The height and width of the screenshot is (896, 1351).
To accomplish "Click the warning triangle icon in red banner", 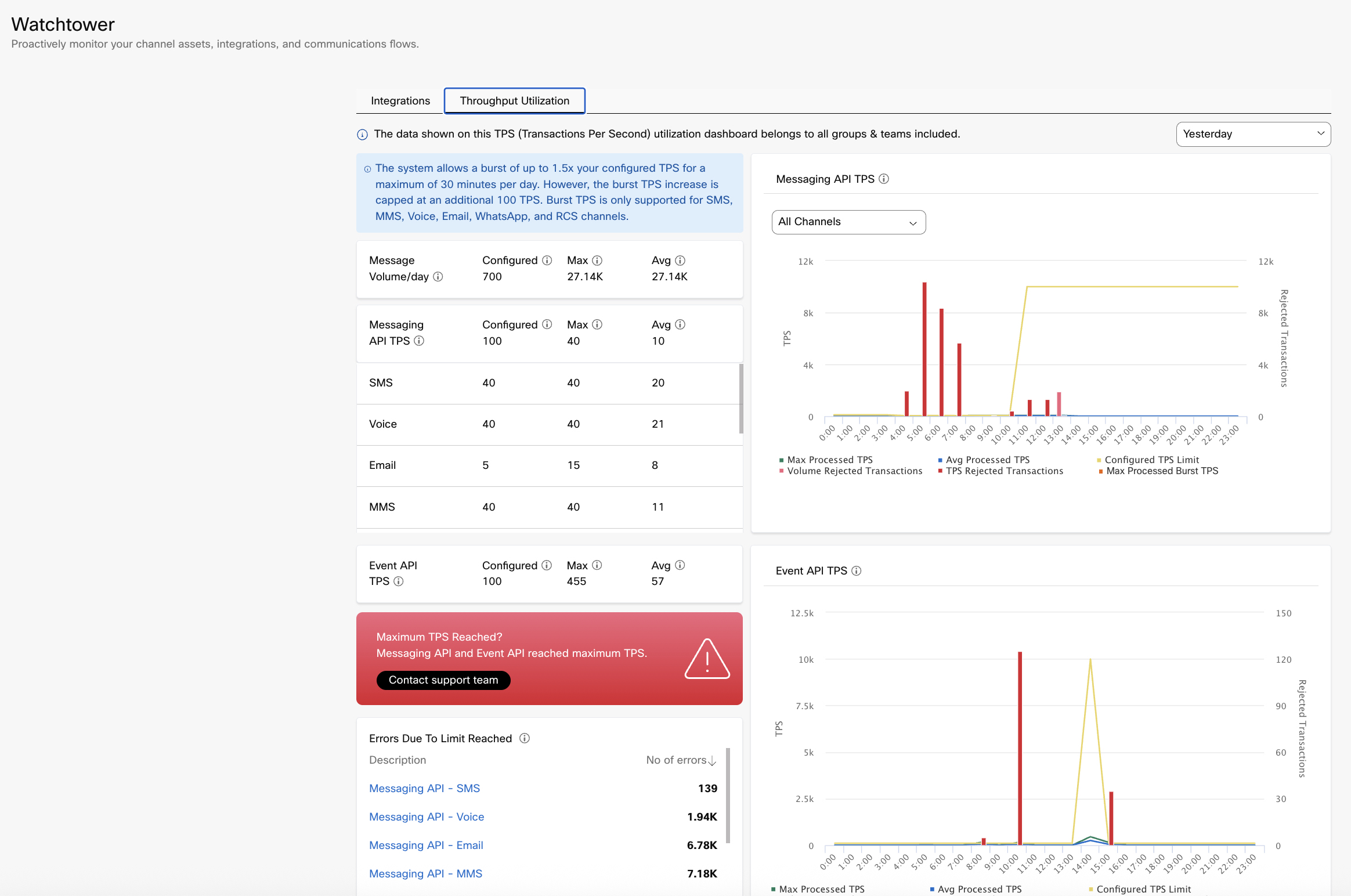I will coord(707,659).
